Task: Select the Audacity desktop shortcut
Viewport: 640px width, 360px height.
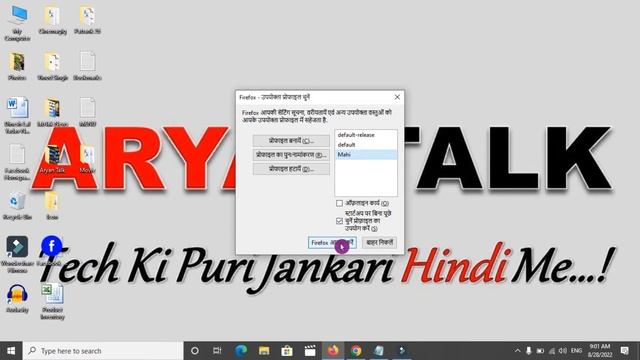Action: (x=17, y=299)
